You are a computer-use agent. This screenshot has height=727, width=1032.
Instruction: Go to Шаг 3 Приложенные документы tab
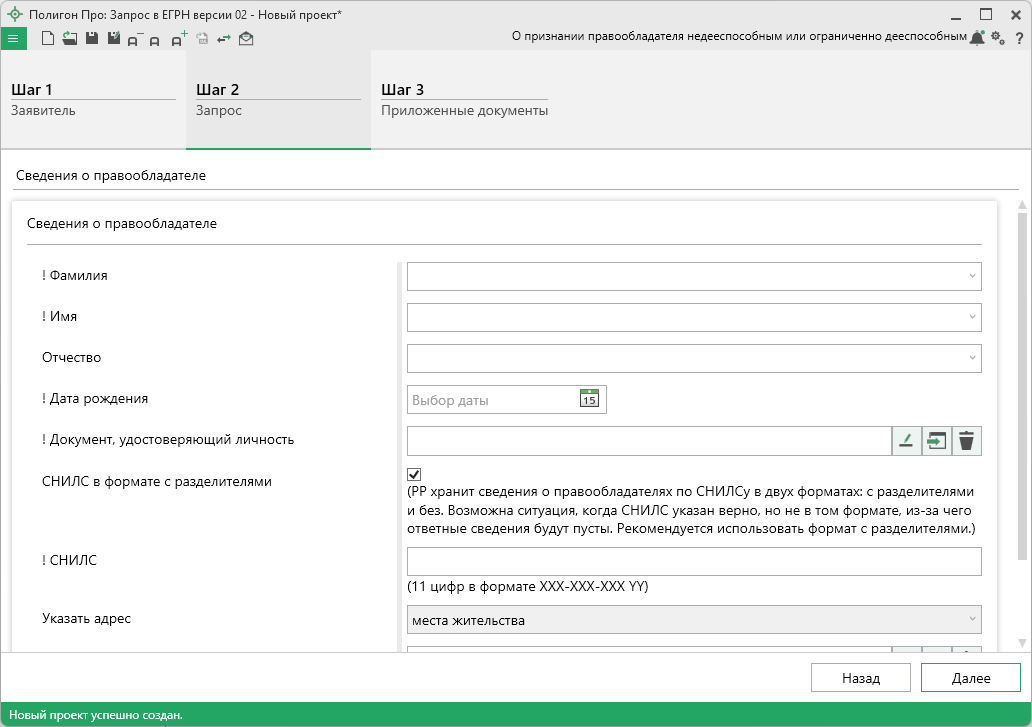(464, 100)
